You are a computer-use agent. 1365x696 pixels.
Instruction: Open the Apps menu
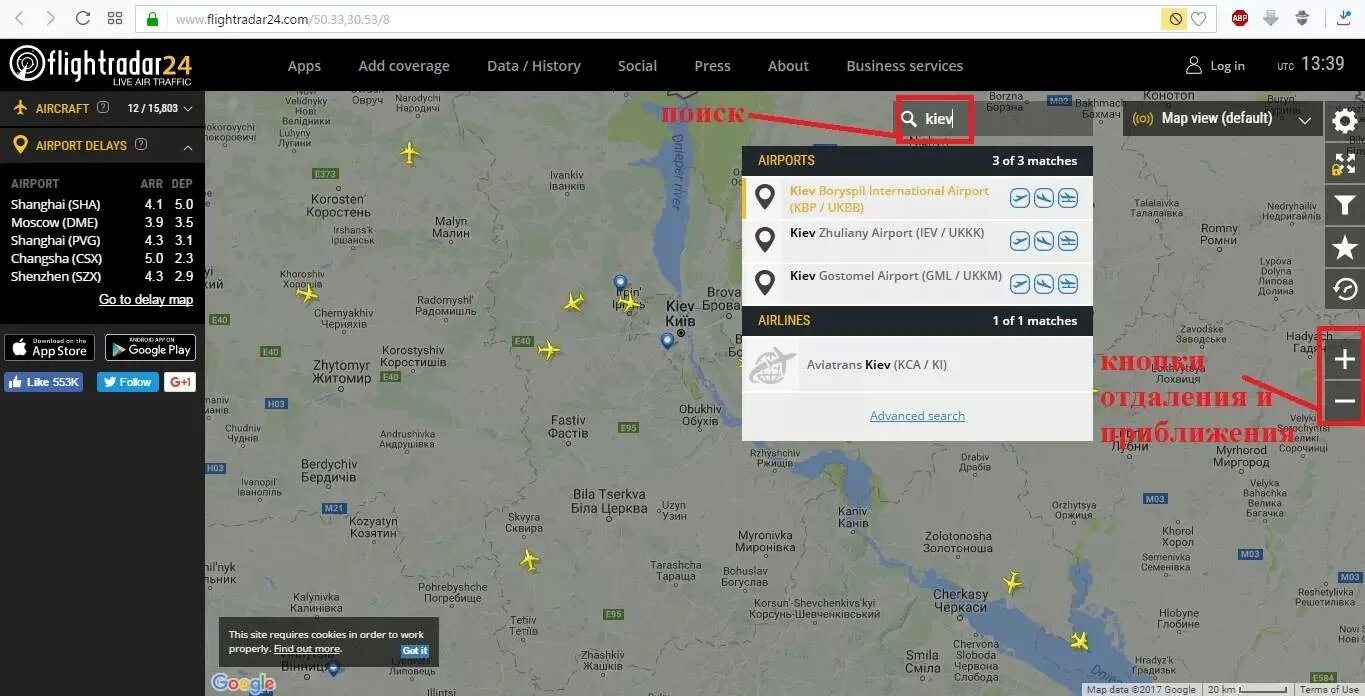coord(304,65)
